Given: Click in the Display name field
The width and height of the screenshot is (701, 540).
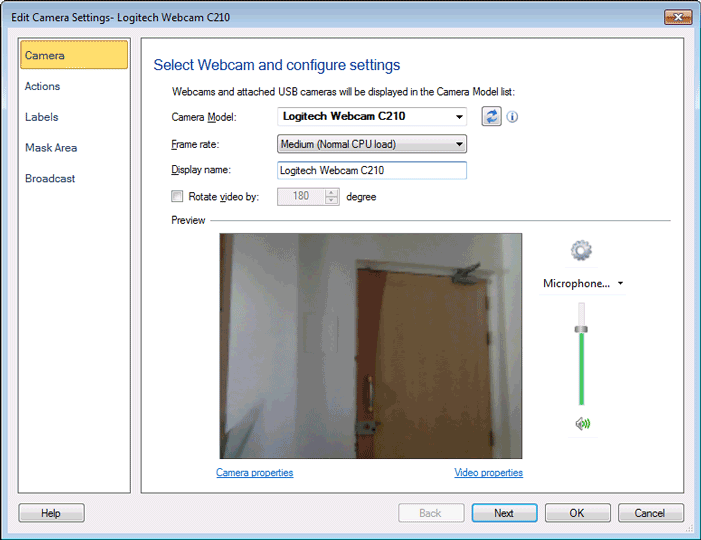Looking at the screenshot, I should click(372, 170).
